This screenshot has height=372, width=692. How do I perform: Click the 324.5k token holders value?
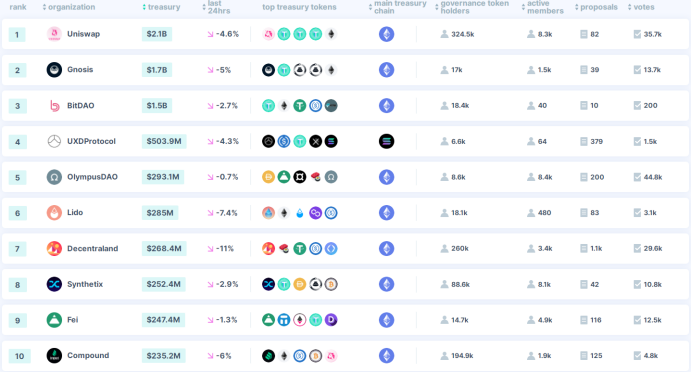coord(463,34)
